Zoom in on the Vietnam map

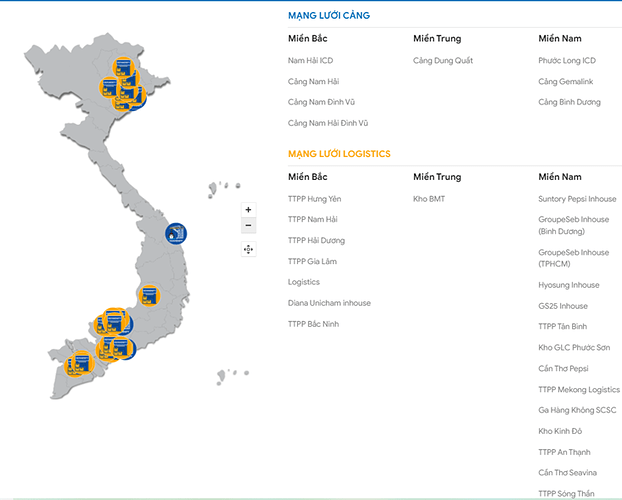click(x=248, y=210)
